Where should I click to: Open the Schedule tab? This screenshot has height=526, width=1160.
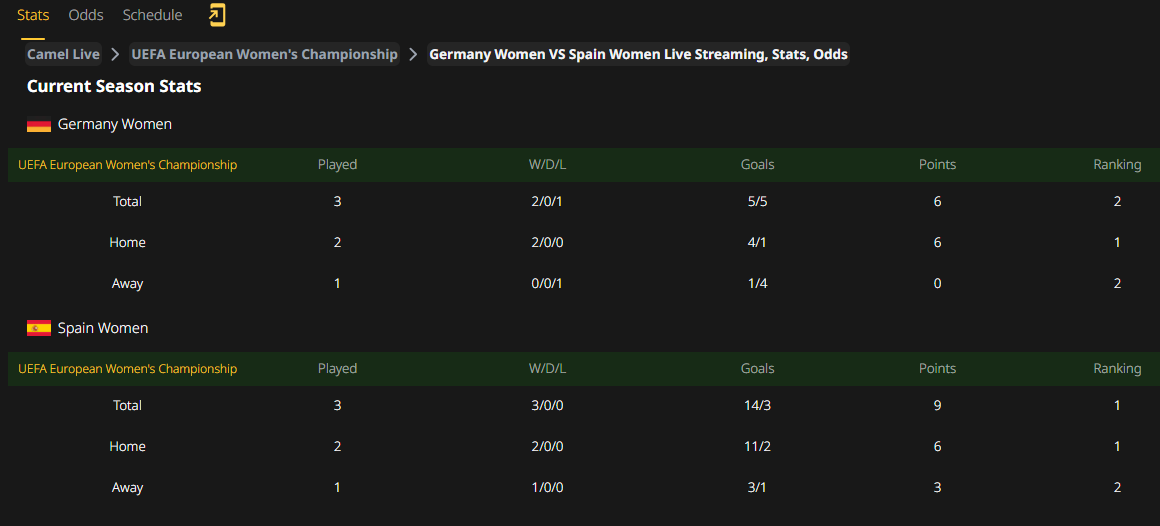pyautogui.click(x=152, y=15)
